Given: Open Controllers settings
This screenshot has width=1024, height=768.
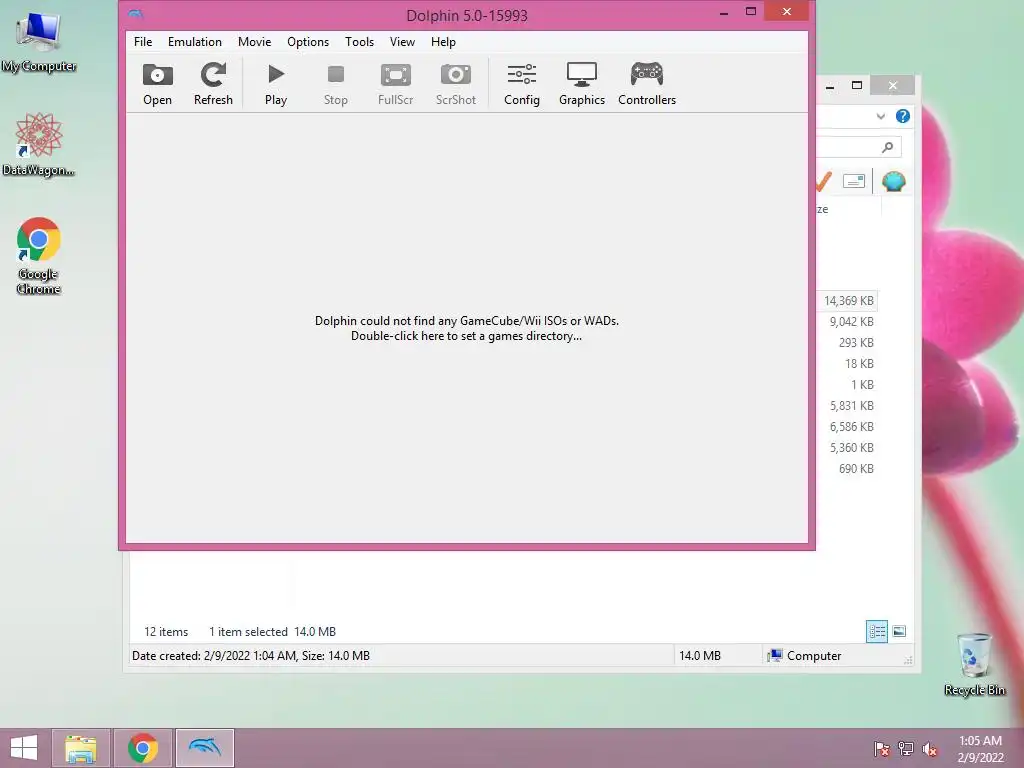Looking at the screenshot, I should [647, 84].
